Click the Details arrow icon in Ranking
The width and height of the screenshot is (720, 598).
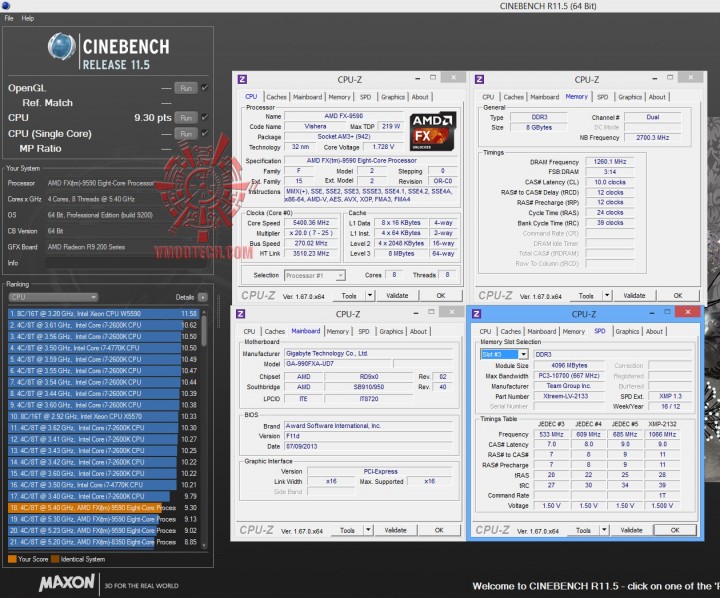click(202, 297)
